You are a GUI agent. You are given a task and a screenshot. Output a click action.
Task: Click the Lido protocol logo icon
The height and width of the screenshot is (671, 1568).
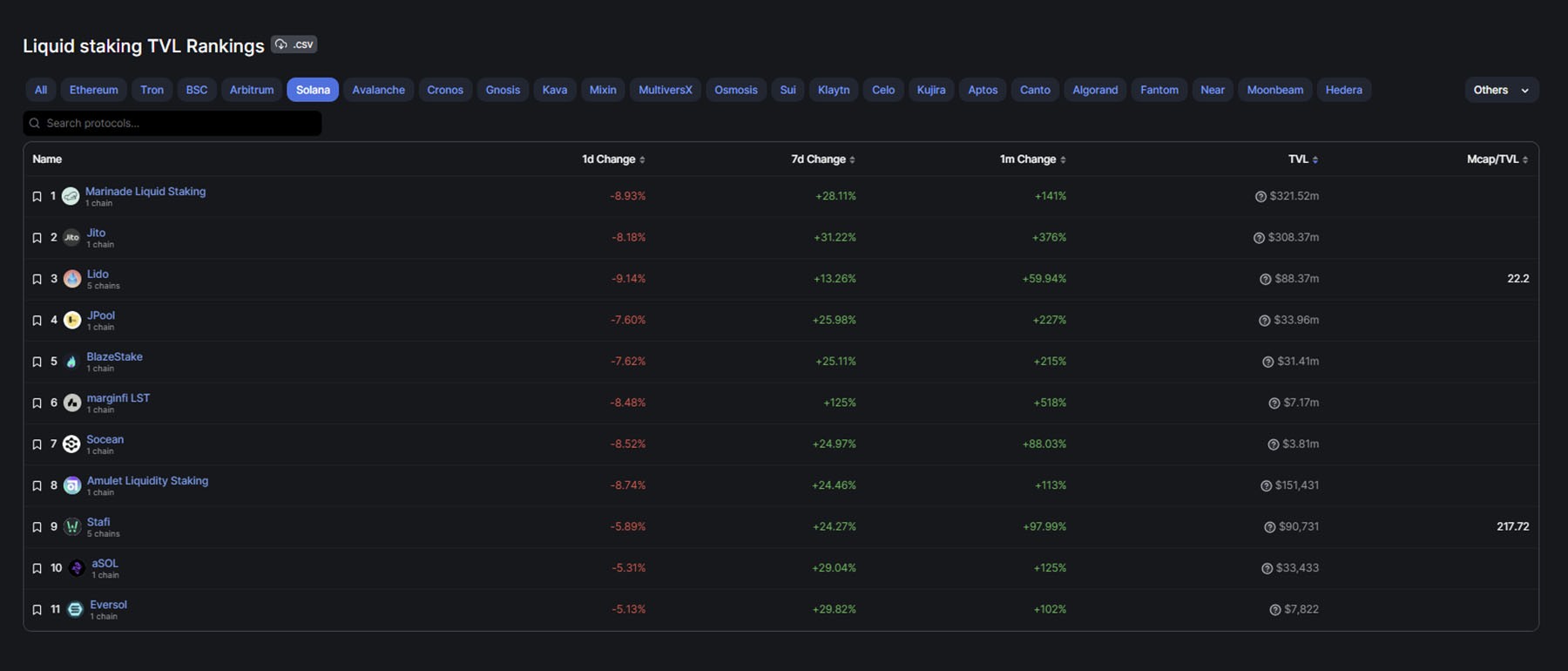[72, 279]
